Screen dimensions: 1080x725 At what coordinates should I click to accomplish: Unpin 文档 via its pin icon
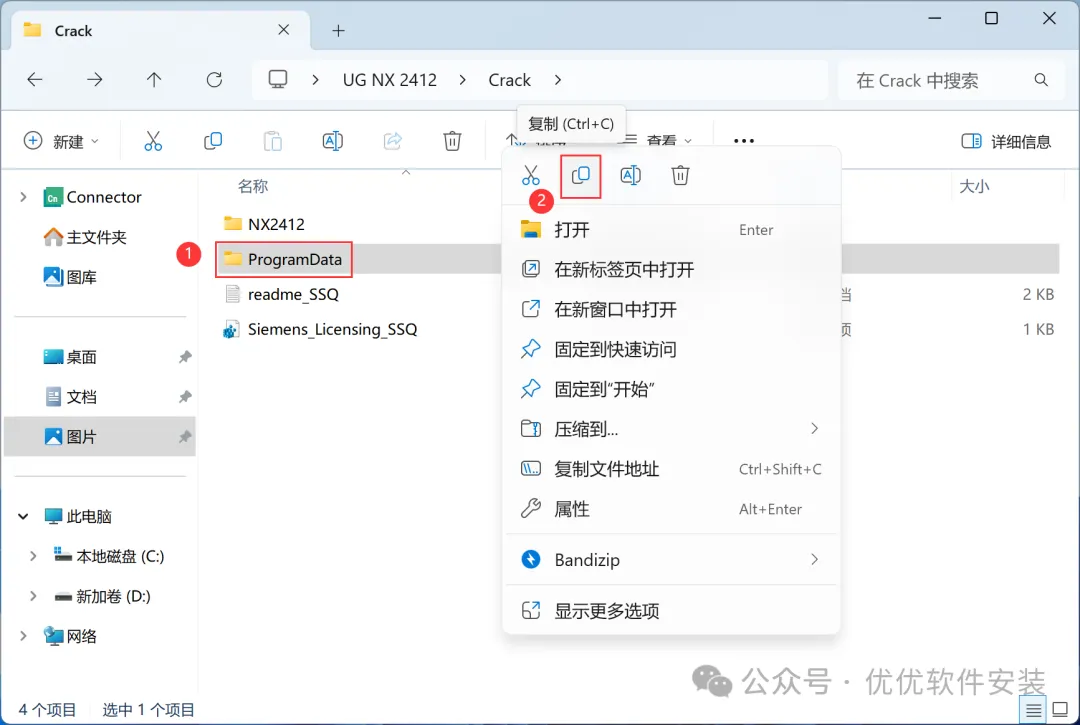point(185,397)
